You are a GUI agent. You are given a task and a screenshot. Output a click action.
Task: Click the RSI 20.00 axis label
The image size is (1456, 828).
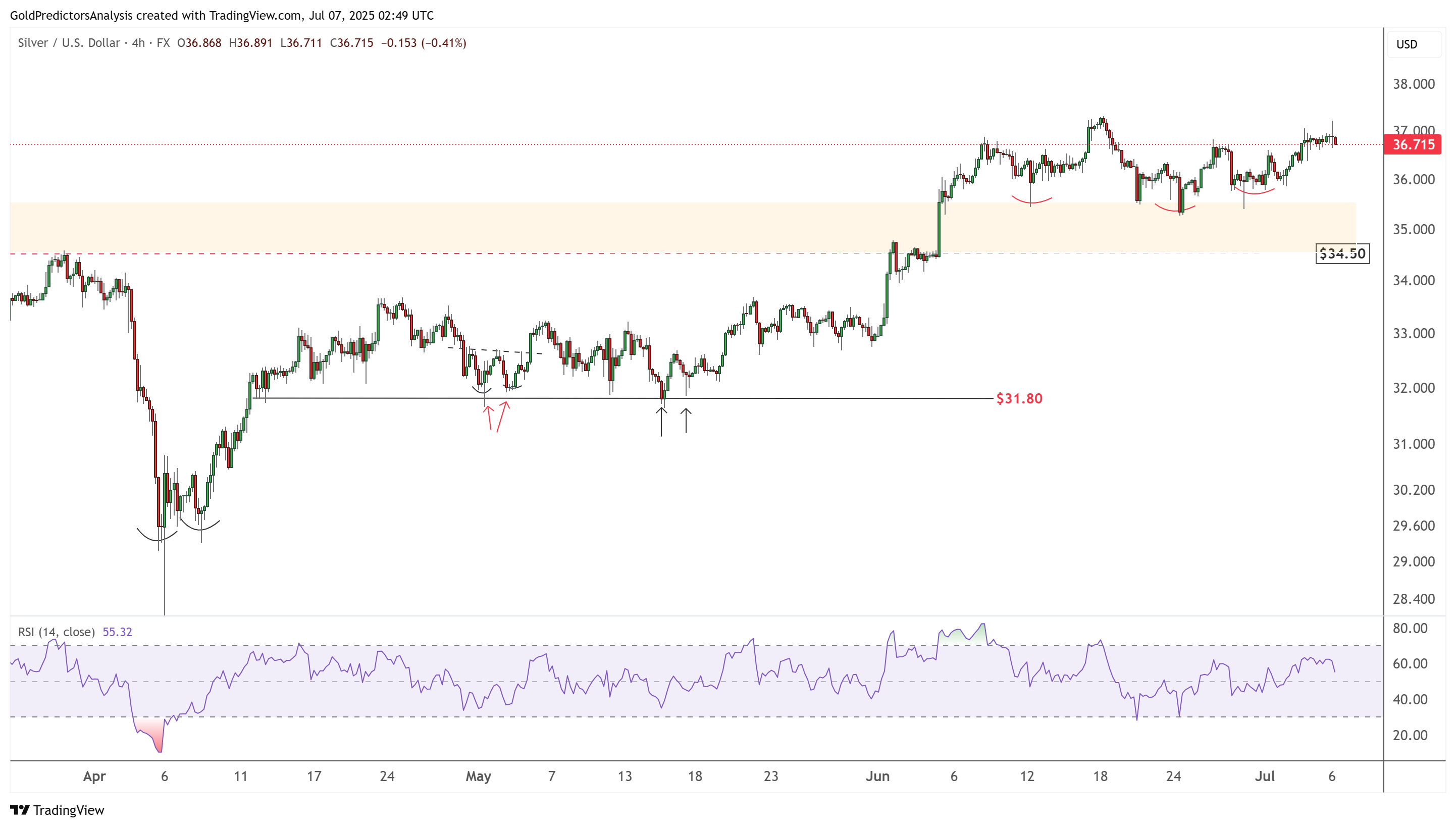(1410, 735)
